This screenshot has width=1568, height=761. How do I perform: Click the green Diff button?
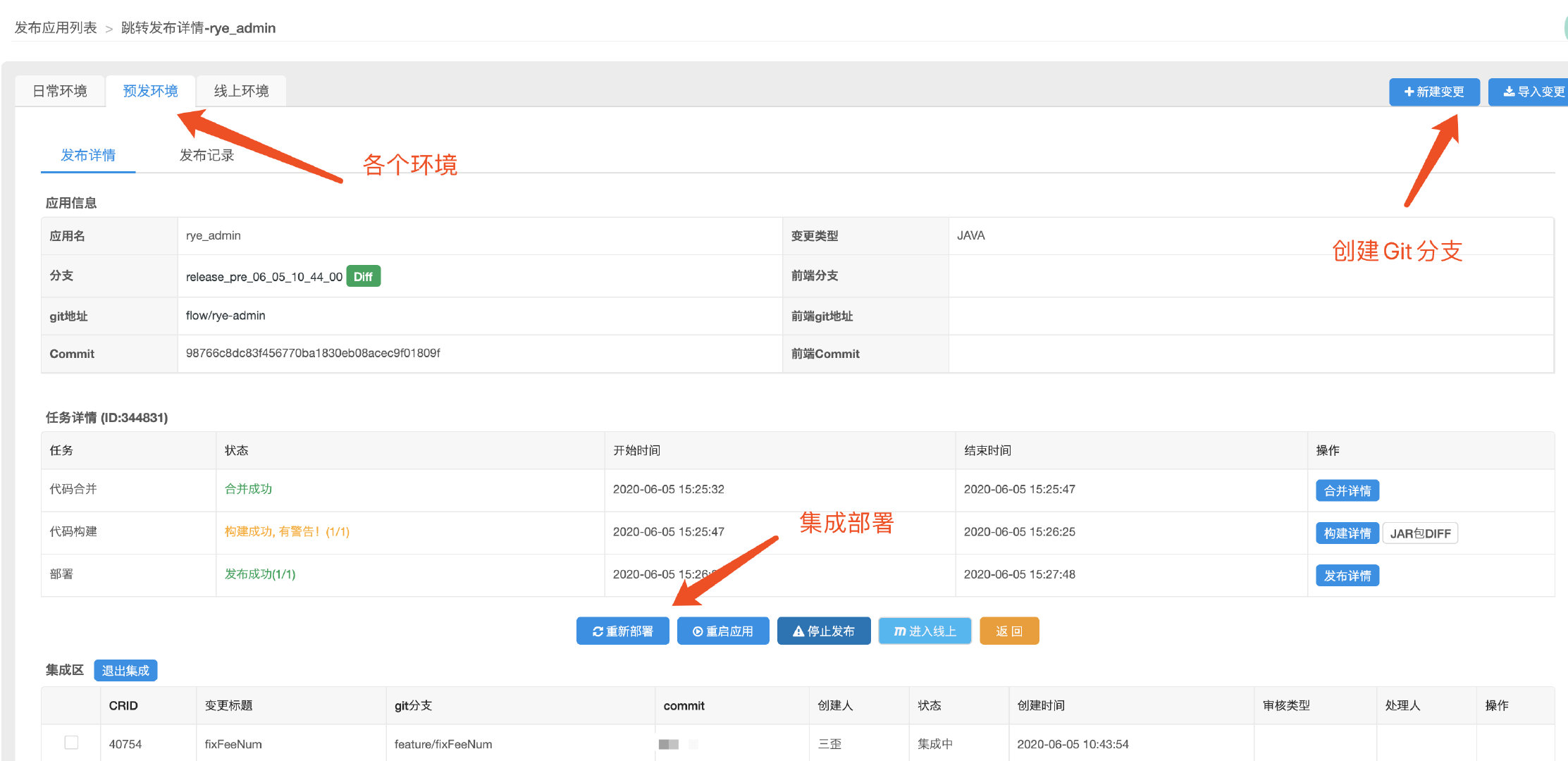coord(363,276)
